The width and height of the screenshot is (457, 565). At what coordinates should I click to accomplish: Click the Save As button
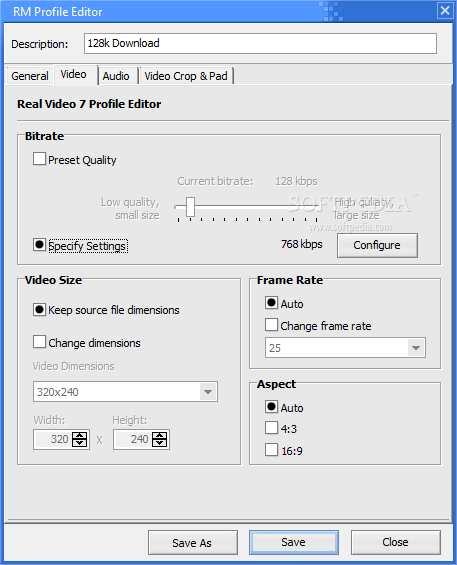192,543
